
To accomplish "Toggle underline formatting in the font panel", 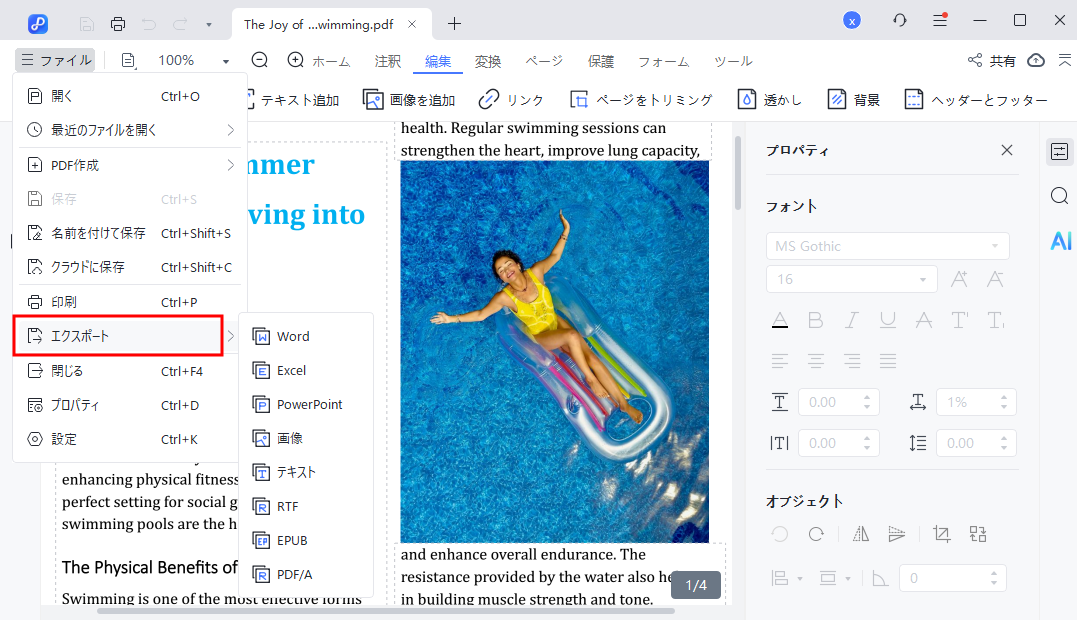I will pos(887,319).
